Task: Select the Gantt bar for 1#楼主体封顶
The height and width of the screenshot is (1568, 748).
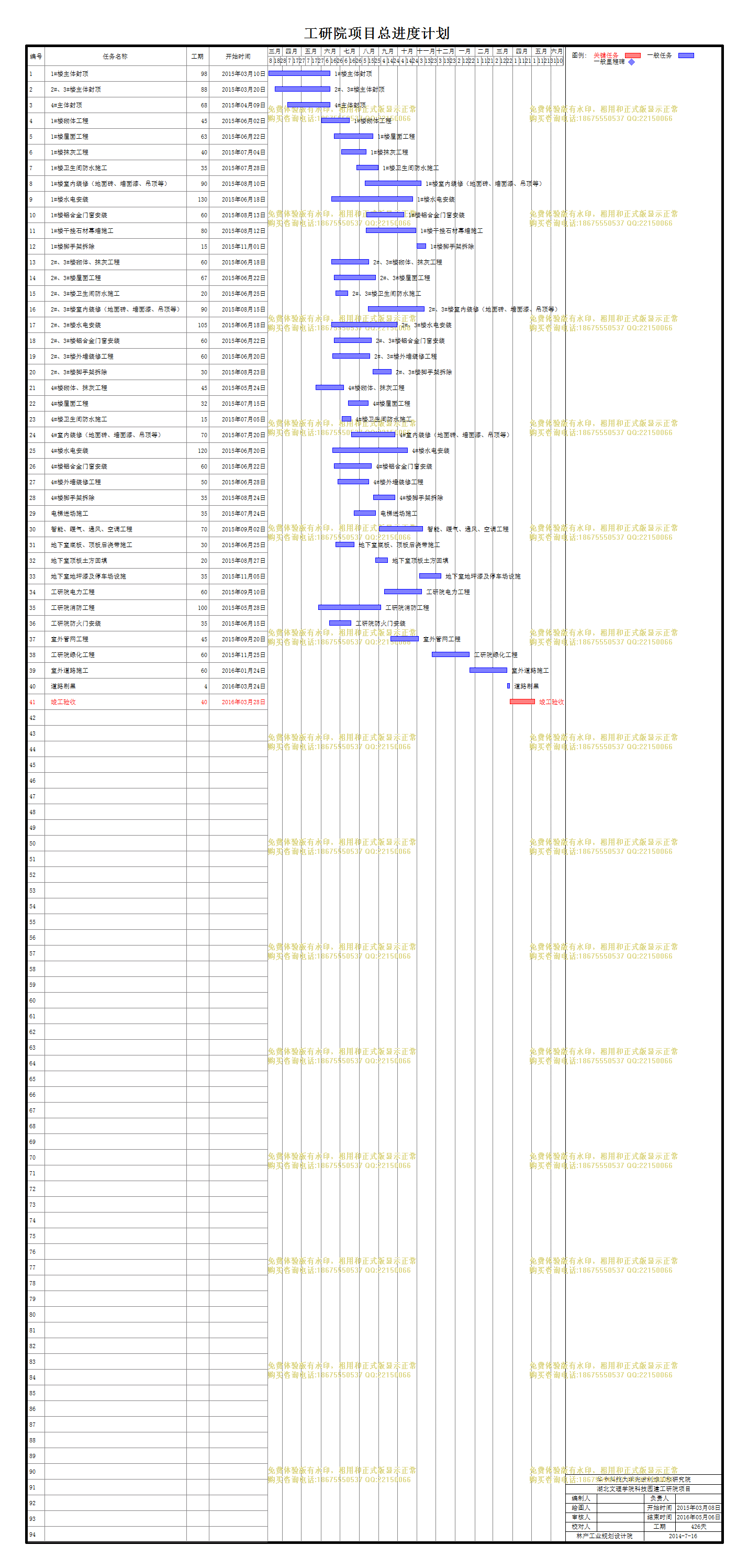Action: click(299, 73)
